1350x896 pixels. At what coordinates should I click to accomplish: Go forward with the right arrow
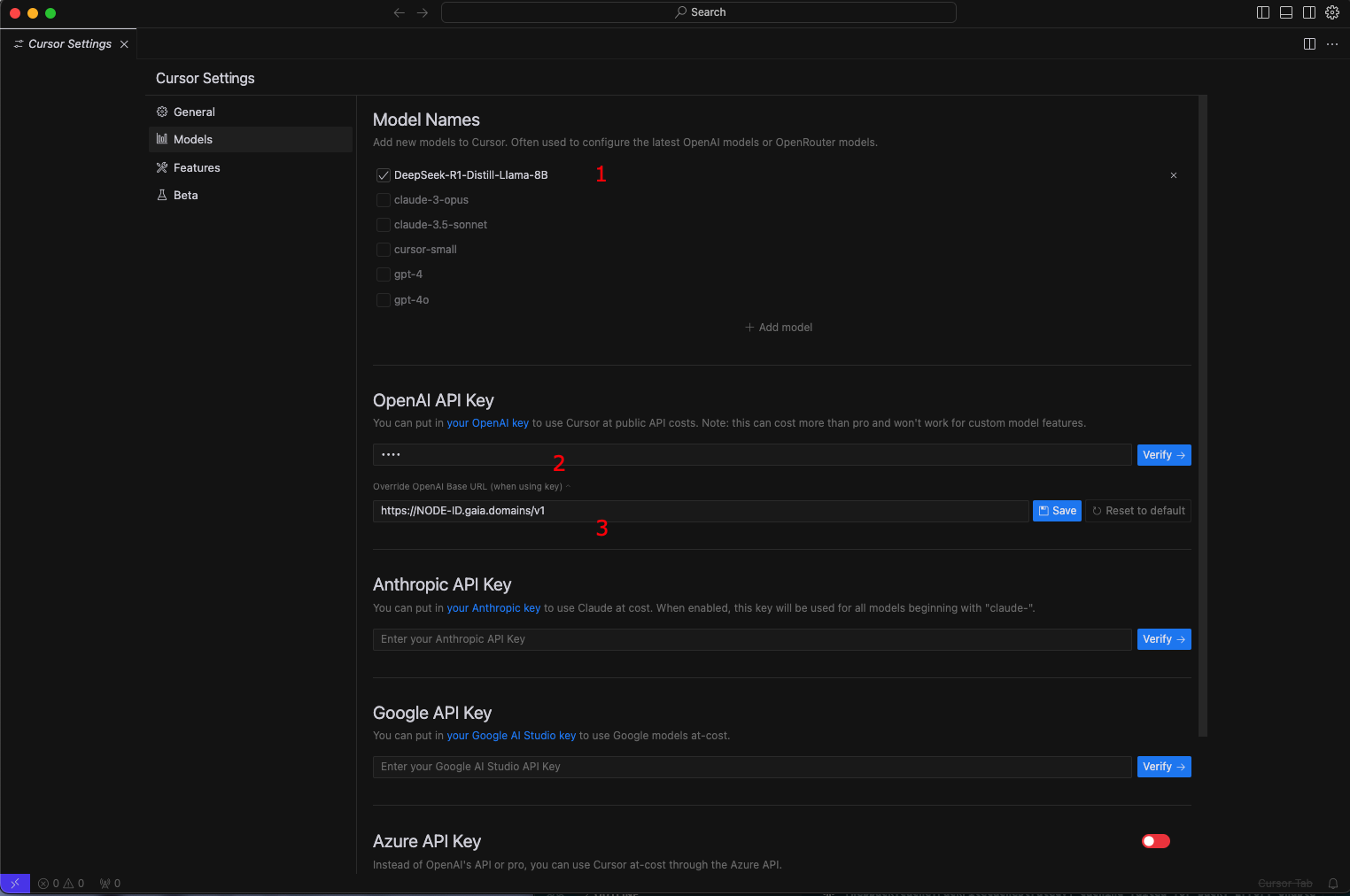(423, 12)
